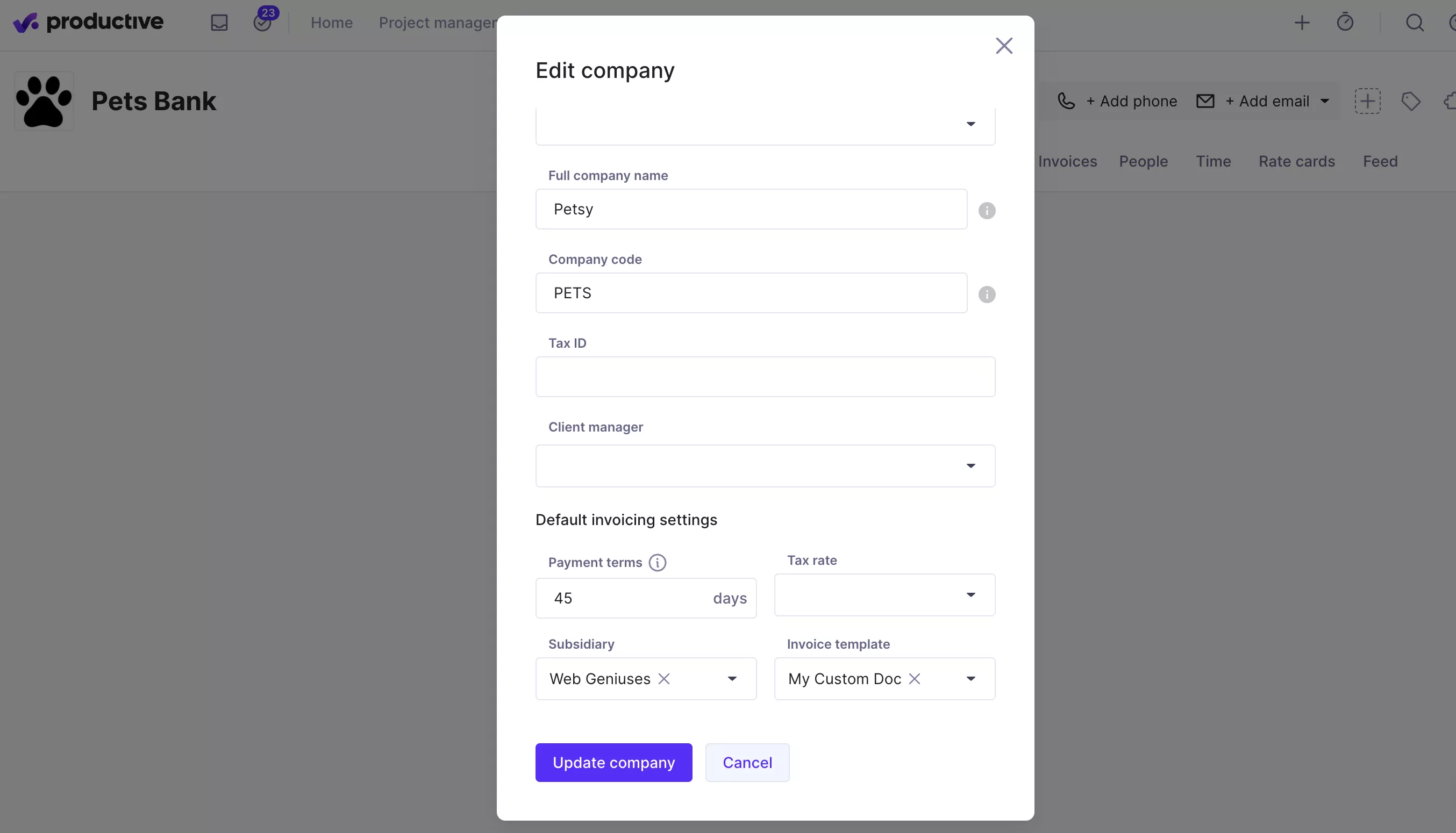Viewport: 1456px width, 833px height.
Task: Focus the Company code field
Action: tap(751, 293)
